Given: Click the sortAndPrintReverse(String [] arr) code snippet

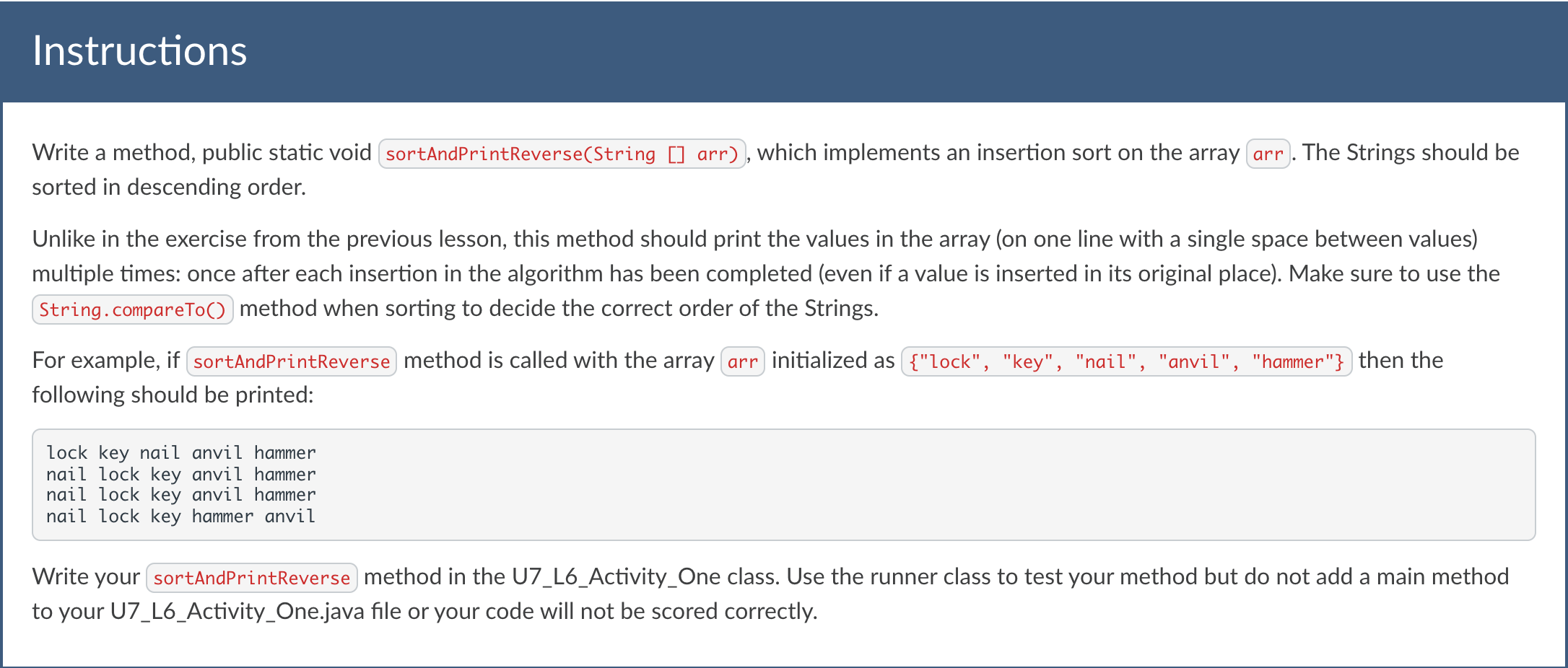Looking at the screenshot, I should pos(562,154).
